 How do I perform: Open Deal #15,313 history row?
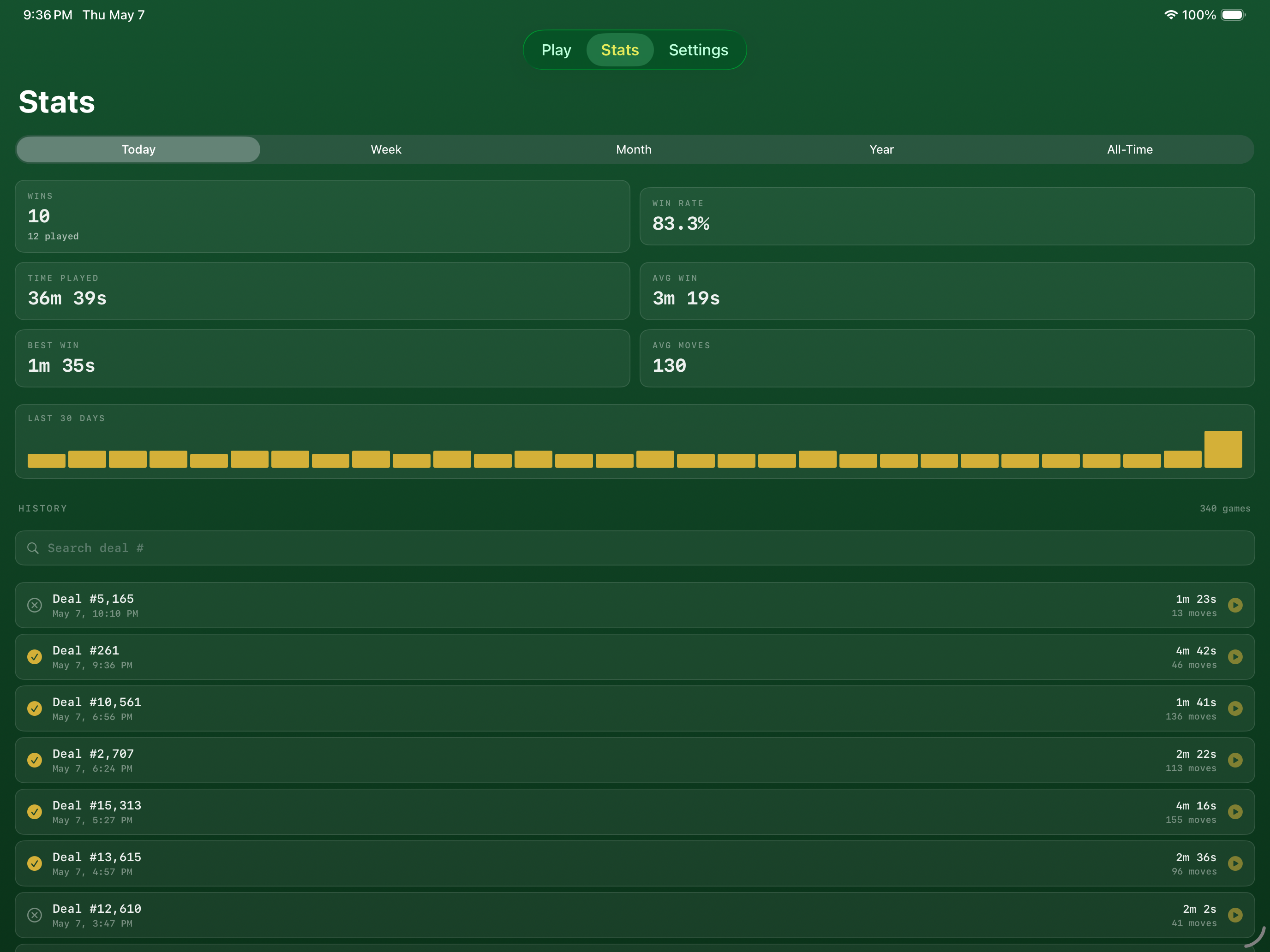click(635, 811)
